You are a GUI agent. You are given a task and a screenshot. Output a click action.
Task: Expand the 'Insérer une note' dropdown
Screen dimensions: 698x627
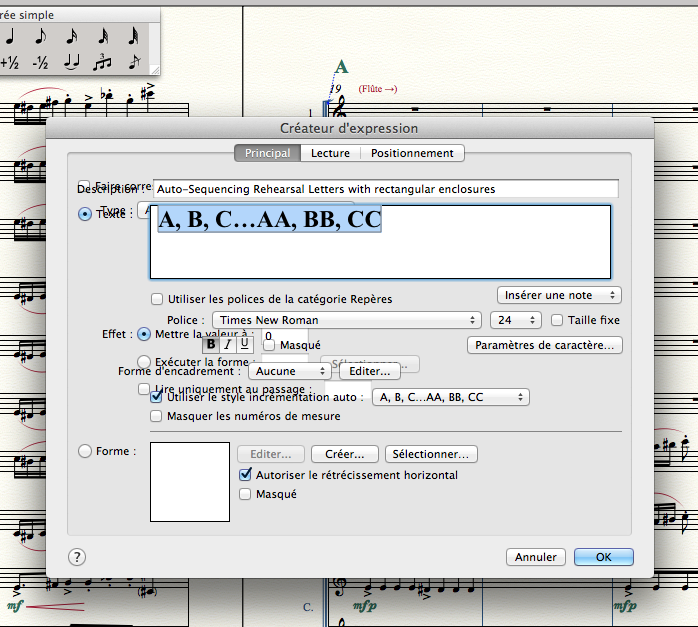[x=559, y=295]
